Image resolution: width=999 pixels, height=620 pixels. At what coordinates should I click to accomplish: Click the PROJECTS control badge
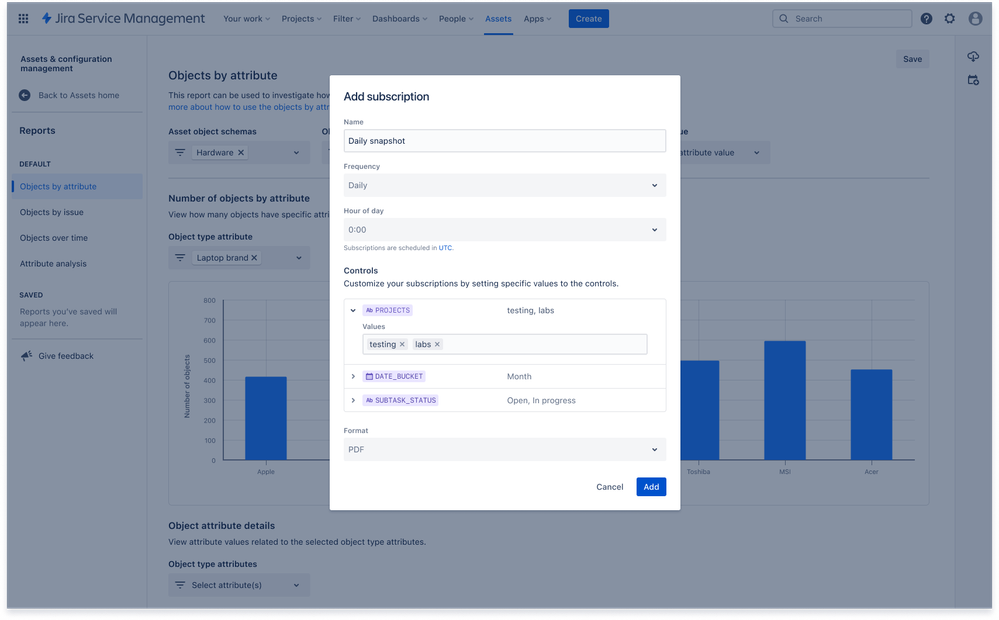click(387, 310)
